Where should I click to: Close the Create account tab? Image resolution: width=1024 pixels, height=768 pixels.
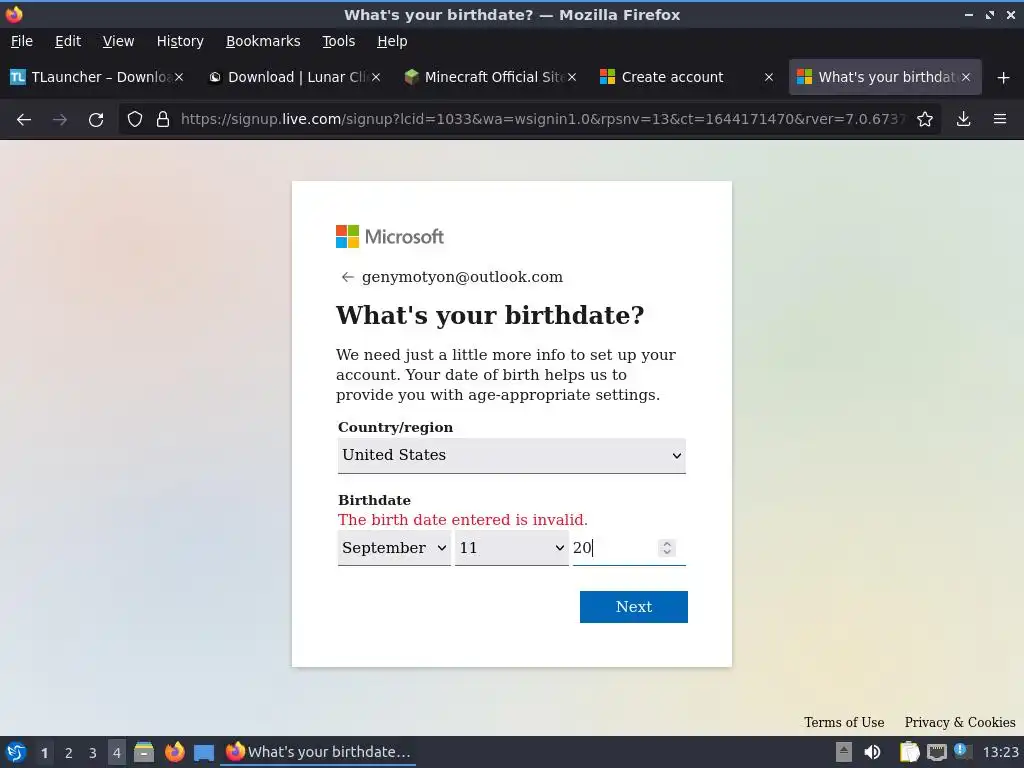[769, 77]
